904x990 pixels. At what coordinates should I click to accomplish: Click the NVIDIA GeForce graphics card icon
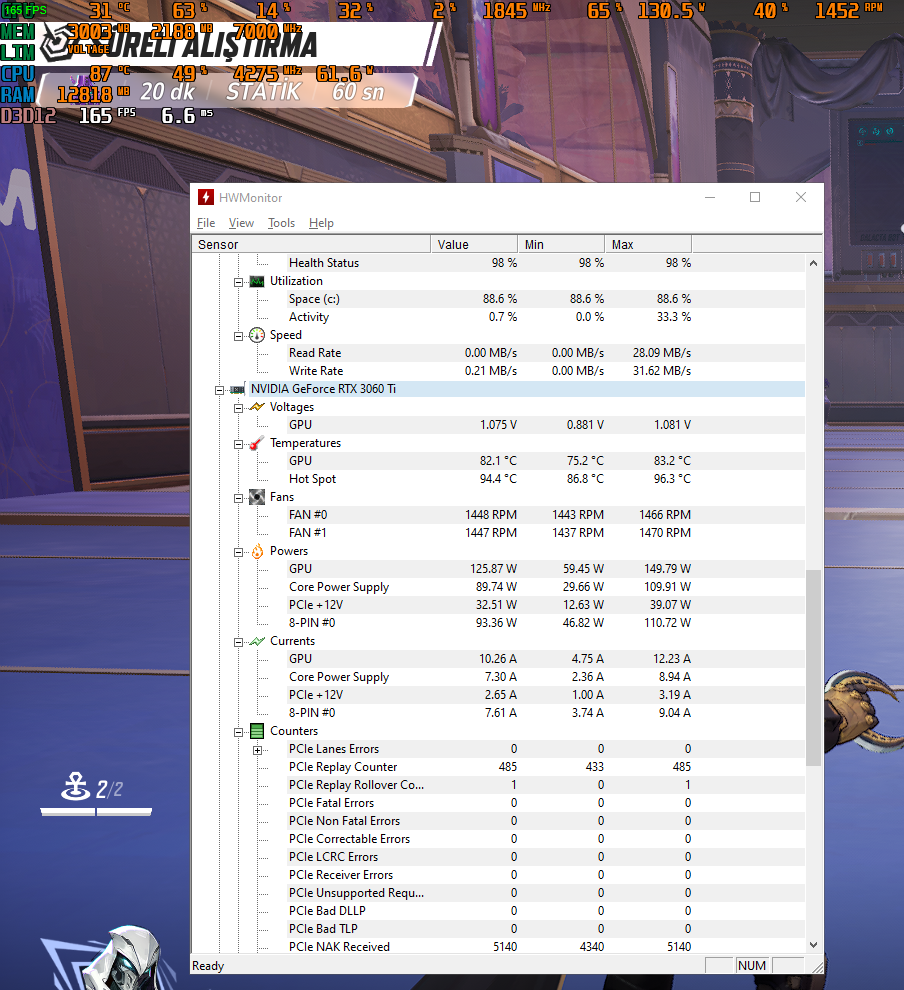click(x=237, y=390)
